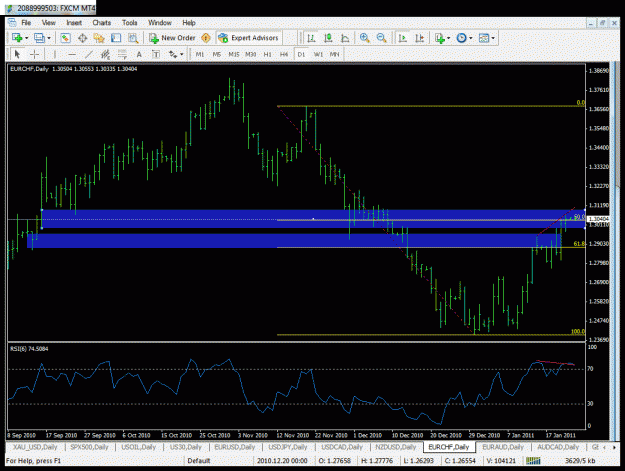Open the Tools menu
This screenshot has height=471, width=625.
click(130, 23)
